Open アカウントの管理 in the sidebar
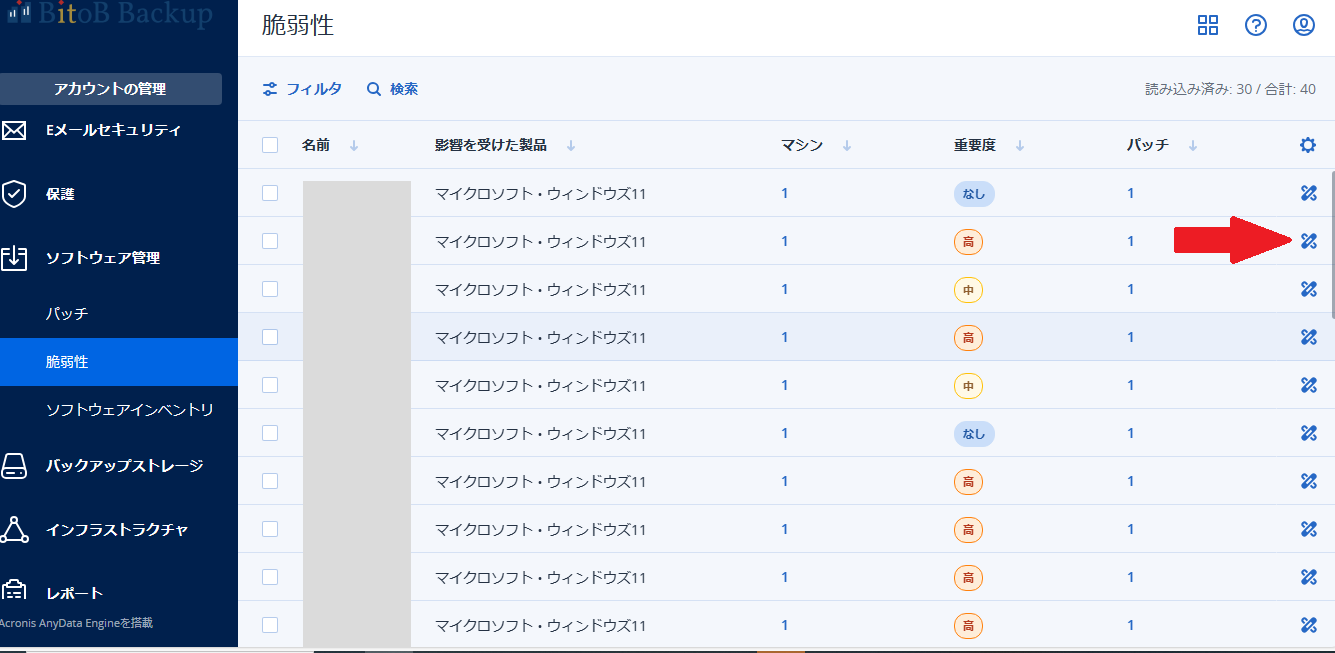The height and width of the screenshot is (653, 1335). pyautogui.click(x=110, y=89)
